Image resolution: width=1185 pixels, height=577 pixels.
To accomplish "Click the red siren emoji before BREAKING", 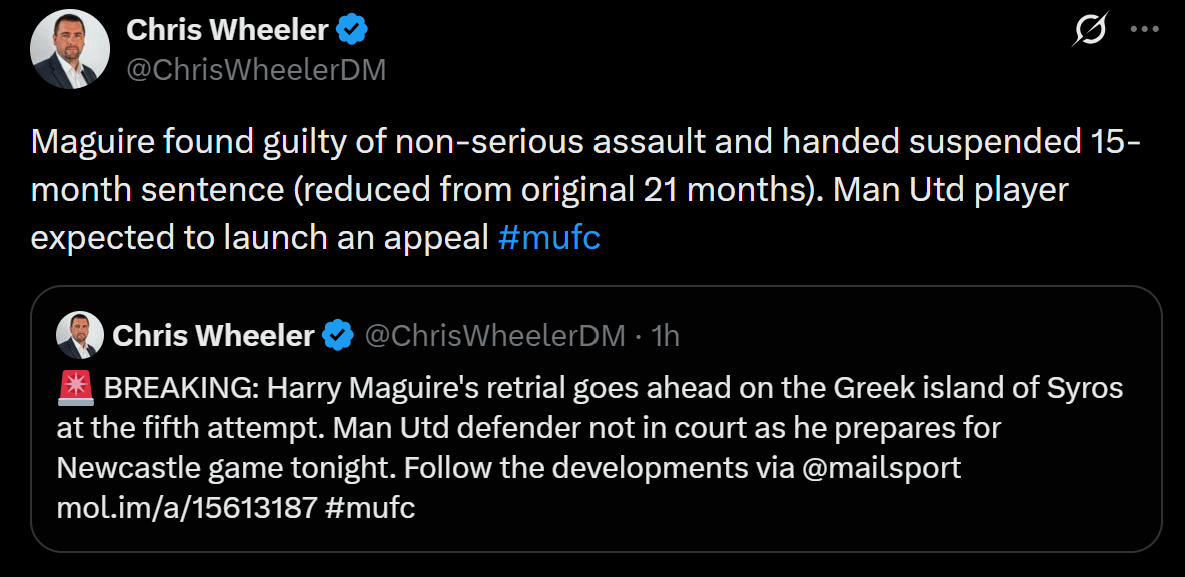I will point(76,387).
